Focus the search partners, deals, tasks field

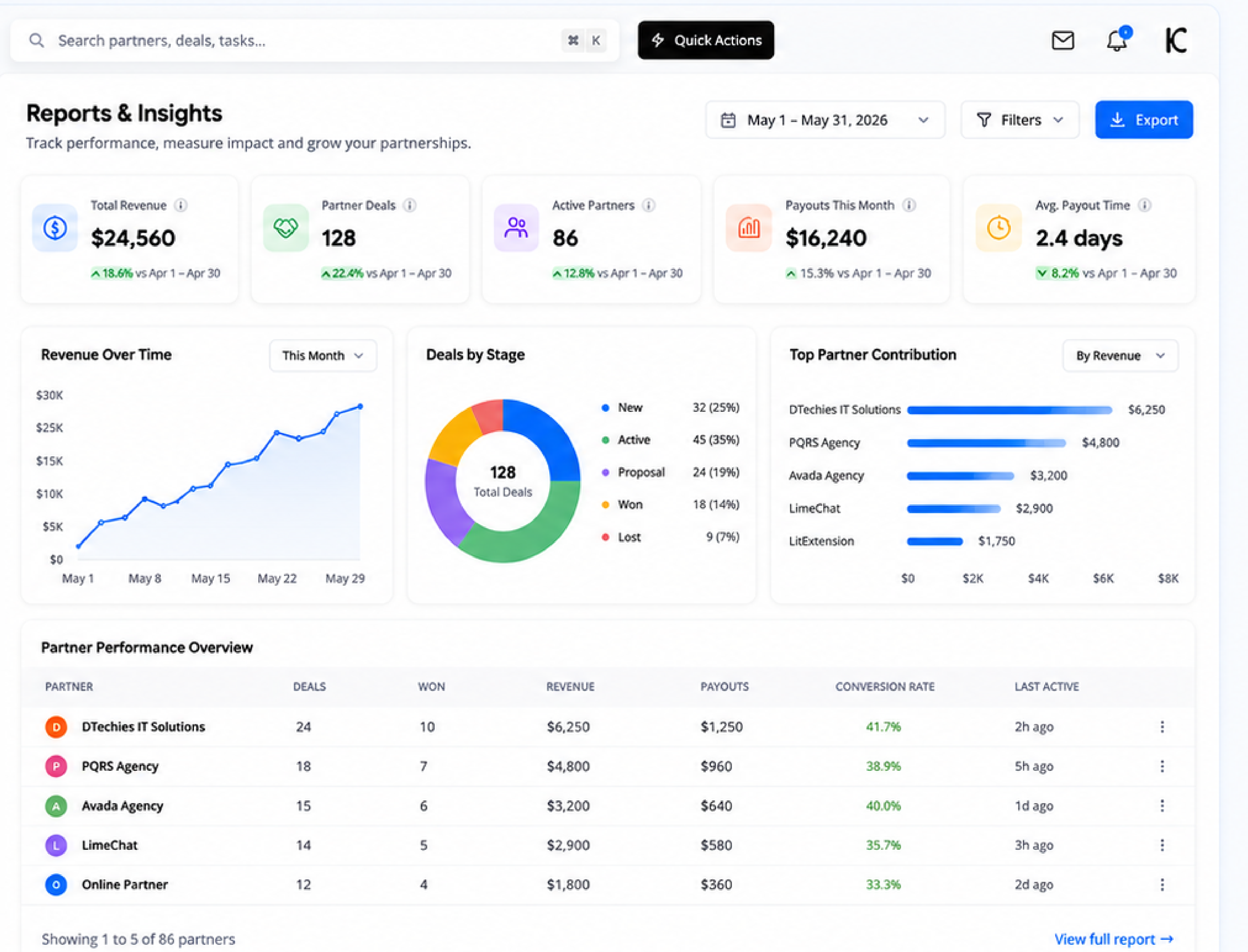(314, 41)
